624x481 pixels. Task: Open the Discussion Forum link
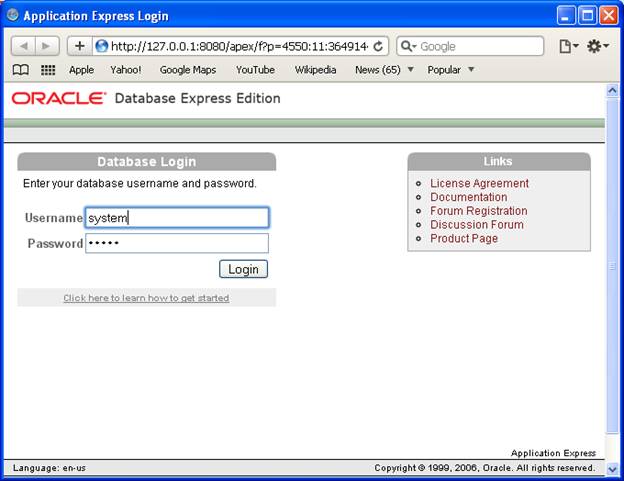[x=477, y=224]
